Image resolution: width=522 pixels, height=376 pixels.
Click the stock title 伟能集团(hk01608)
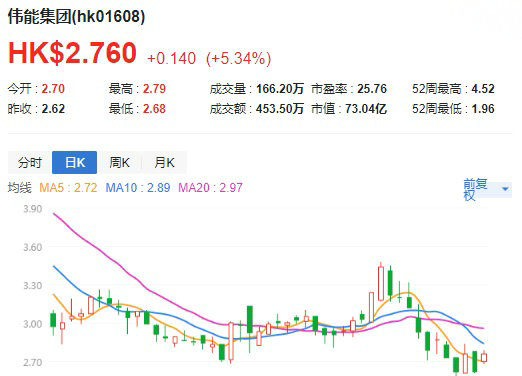pyautogui.click(x=76, y=16)
